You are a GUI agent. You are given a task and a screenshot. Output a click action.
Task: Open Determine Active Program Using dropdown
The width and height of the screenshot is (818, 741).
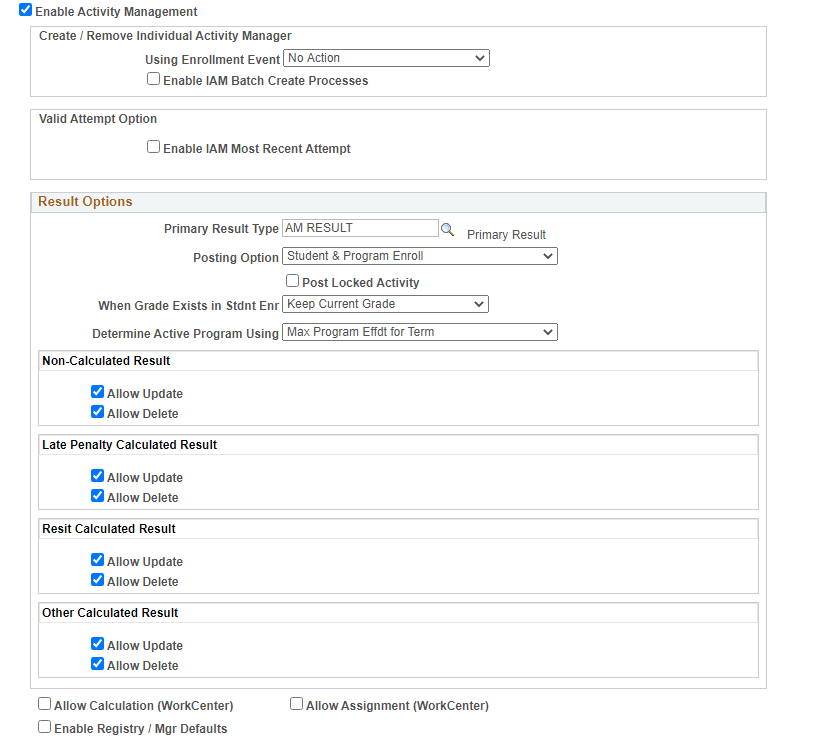point(420,332)
